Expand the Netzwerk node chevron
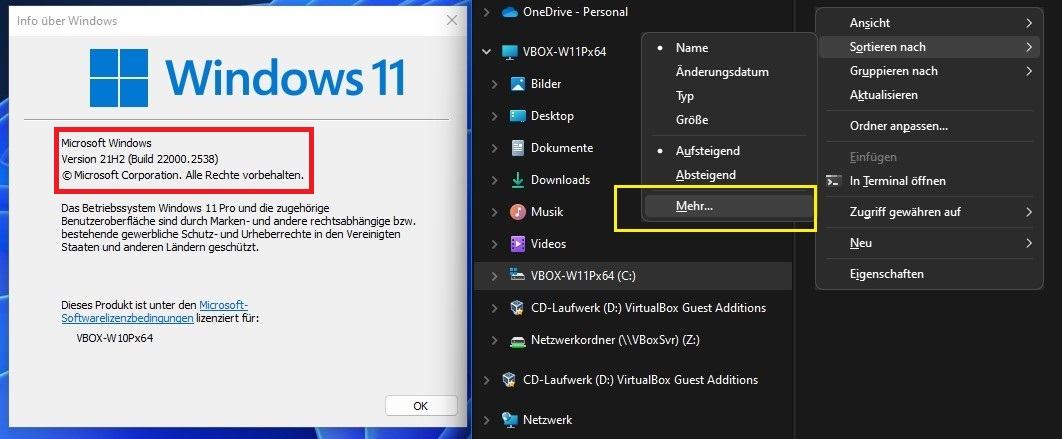 click(486, 420)
